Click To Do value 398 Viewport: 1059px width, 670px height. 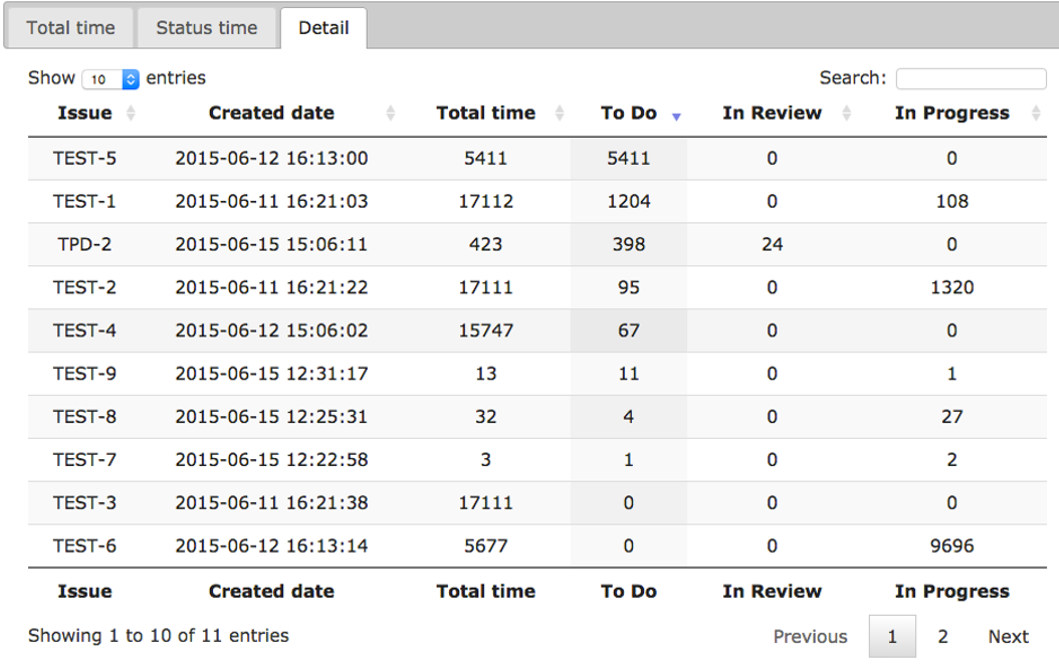point(629,244)
